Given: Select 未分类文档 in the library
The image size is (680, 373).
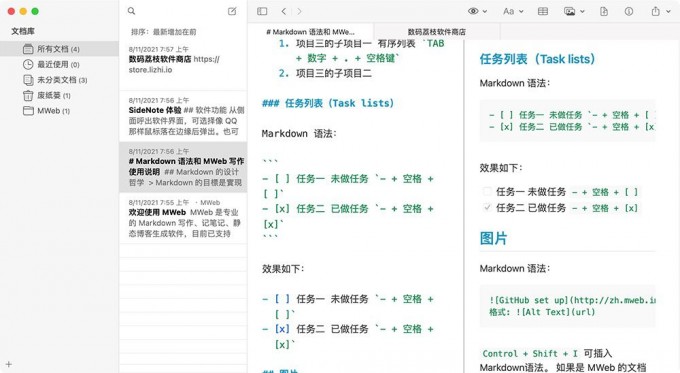Looking at the screenshot, I should [62, 80].
